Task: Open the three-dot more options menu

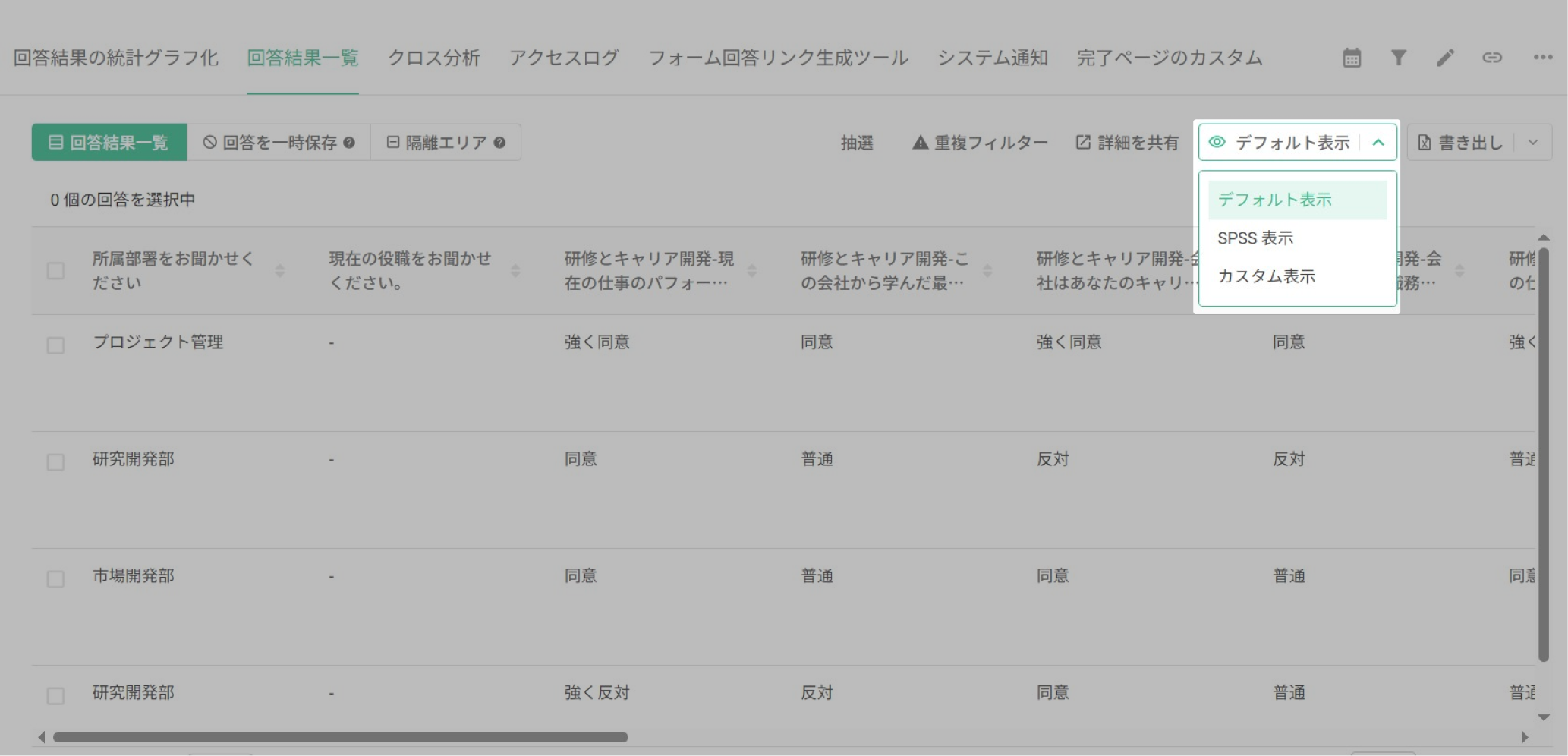Action: pos(1542,58)
